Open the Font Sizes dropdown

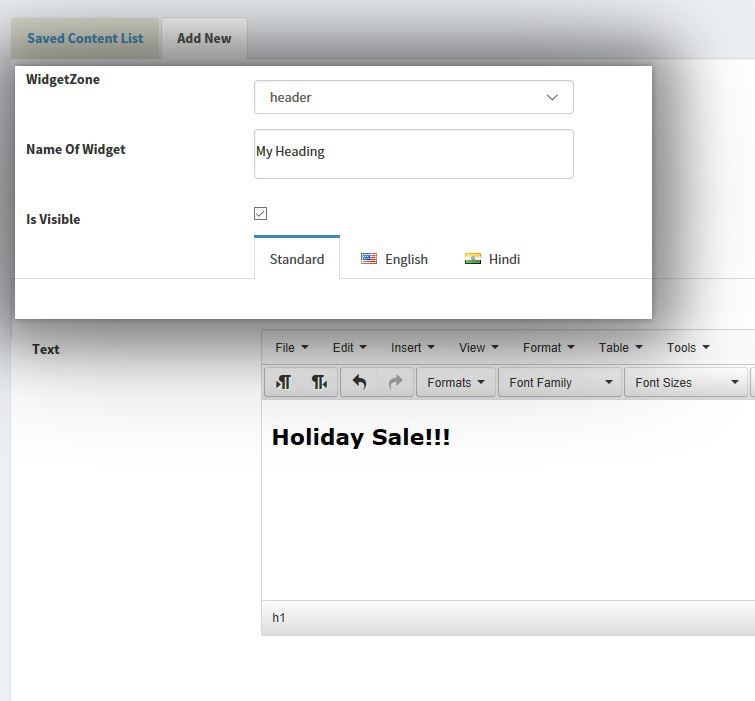[686, 383]
